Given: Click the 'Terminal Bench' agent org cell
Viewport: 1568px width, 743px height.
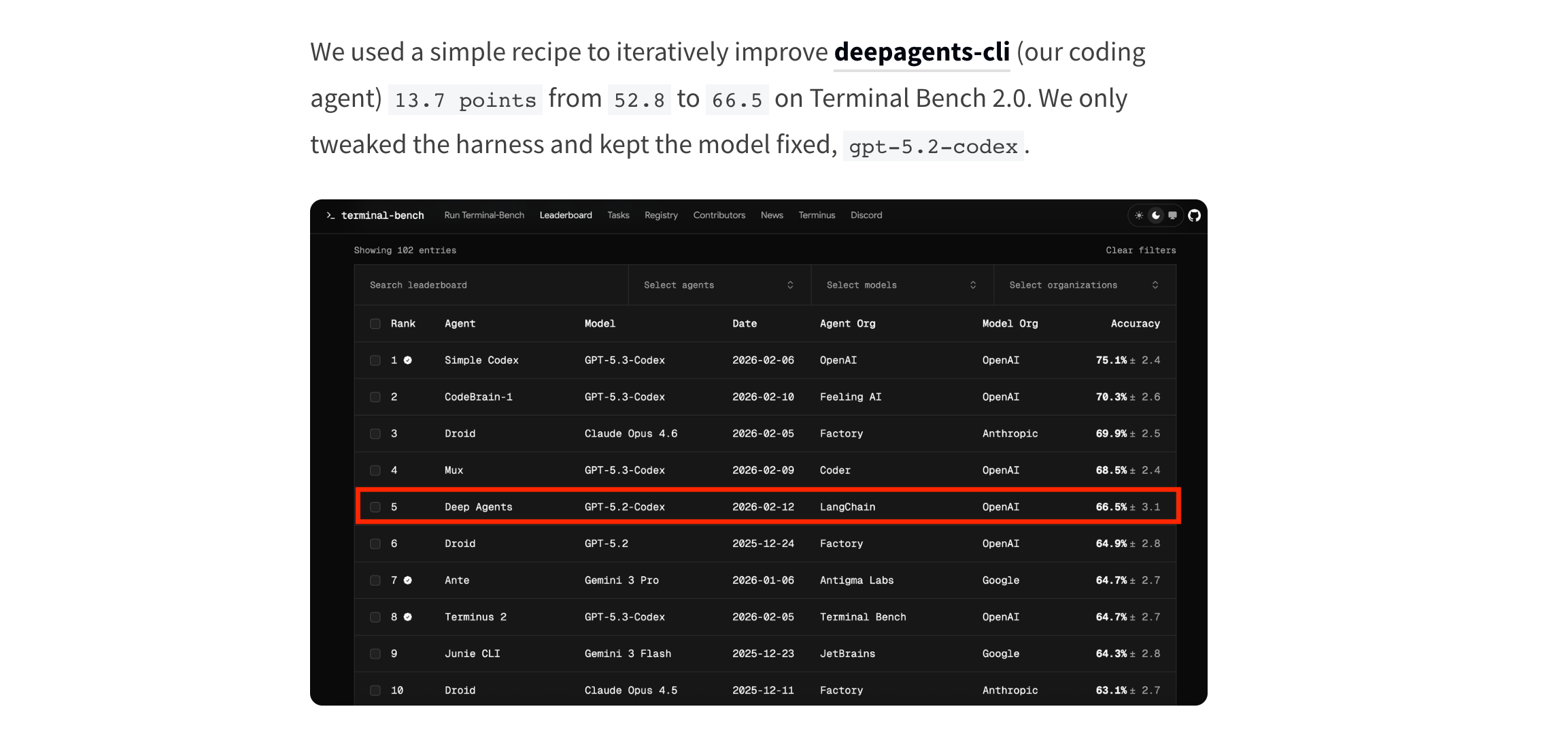Looking at the screenshot, I should [x=863, y=617].
